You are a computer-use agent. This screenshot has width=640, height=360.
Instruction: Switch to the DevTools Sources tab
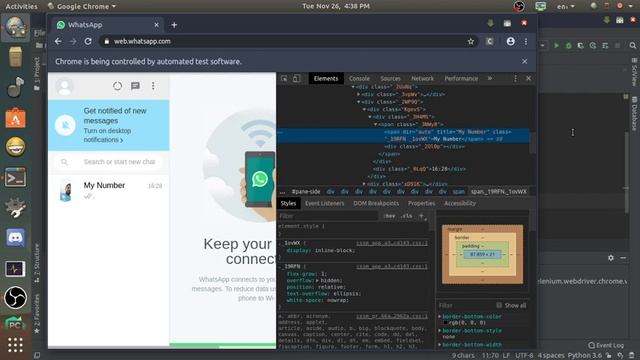[390, 78]
